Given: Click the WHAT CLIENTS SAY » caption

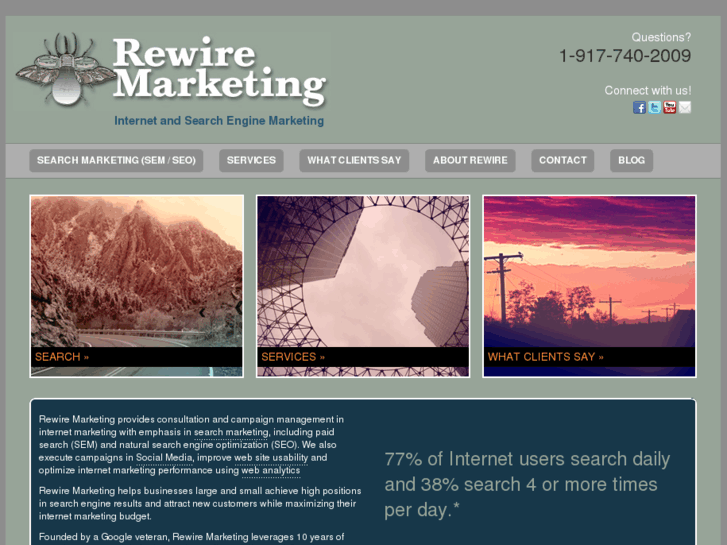Looking at the screenshot, I should pos(546,357).
